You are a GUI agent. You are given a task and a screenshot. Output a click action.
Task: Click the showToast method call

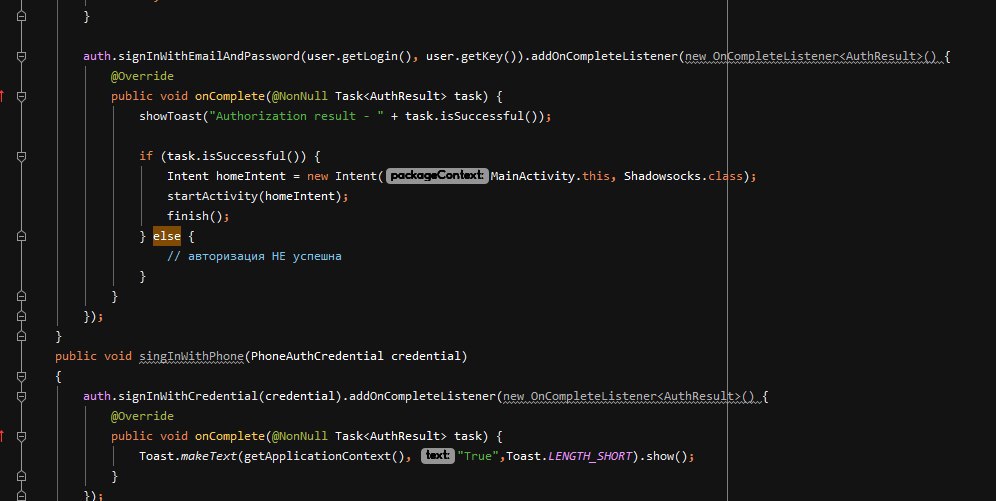click(170, 116)
